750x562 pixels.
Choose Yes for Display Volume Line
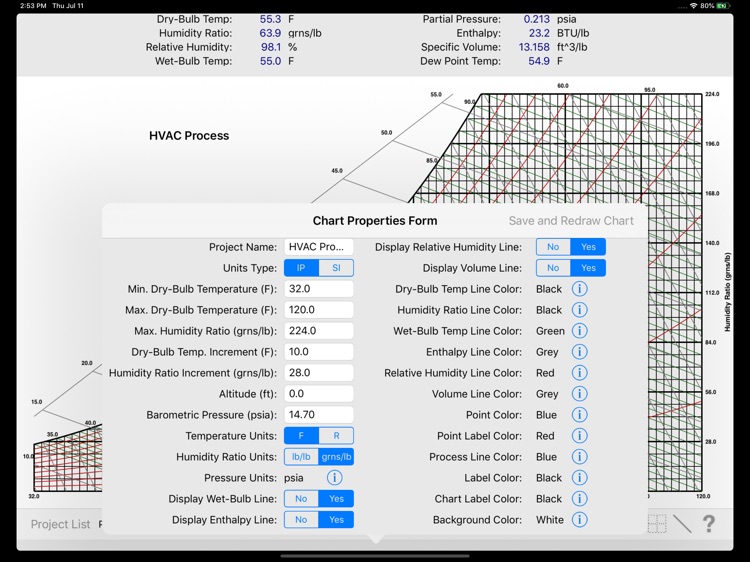pos(588,268)
